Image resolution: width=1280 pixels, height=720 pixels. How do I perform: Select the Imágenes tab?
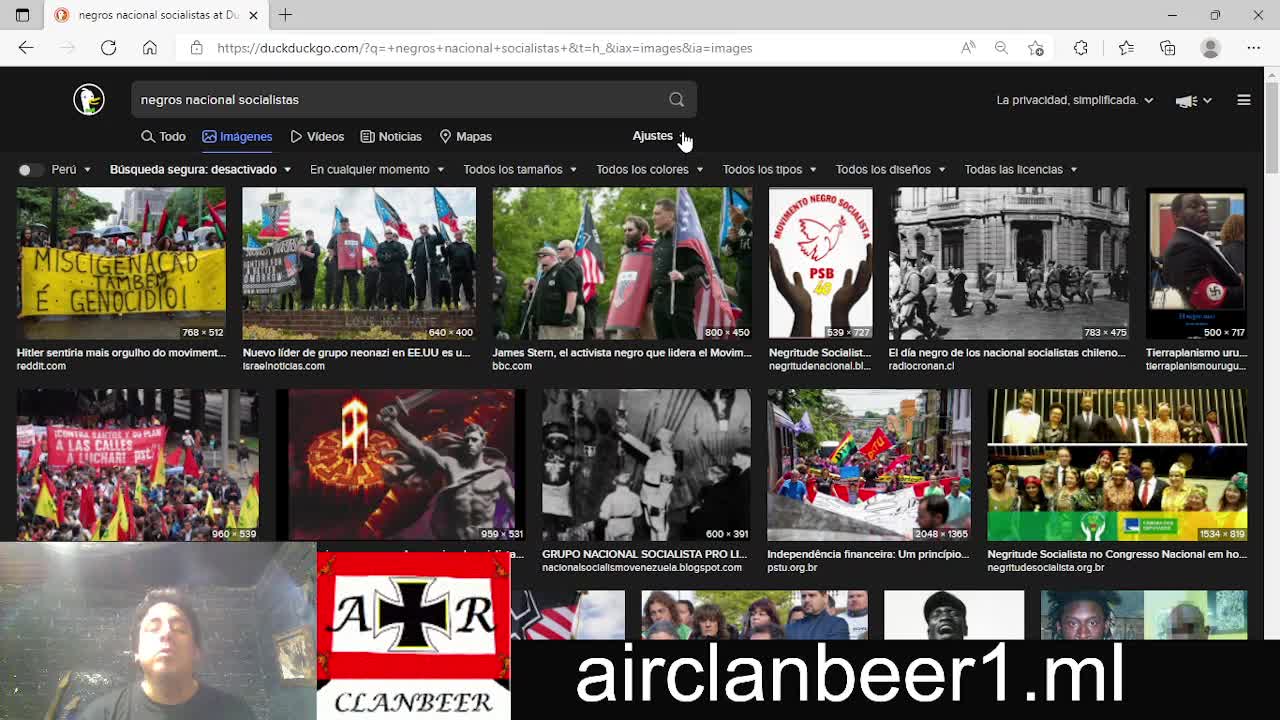[237, 137]
